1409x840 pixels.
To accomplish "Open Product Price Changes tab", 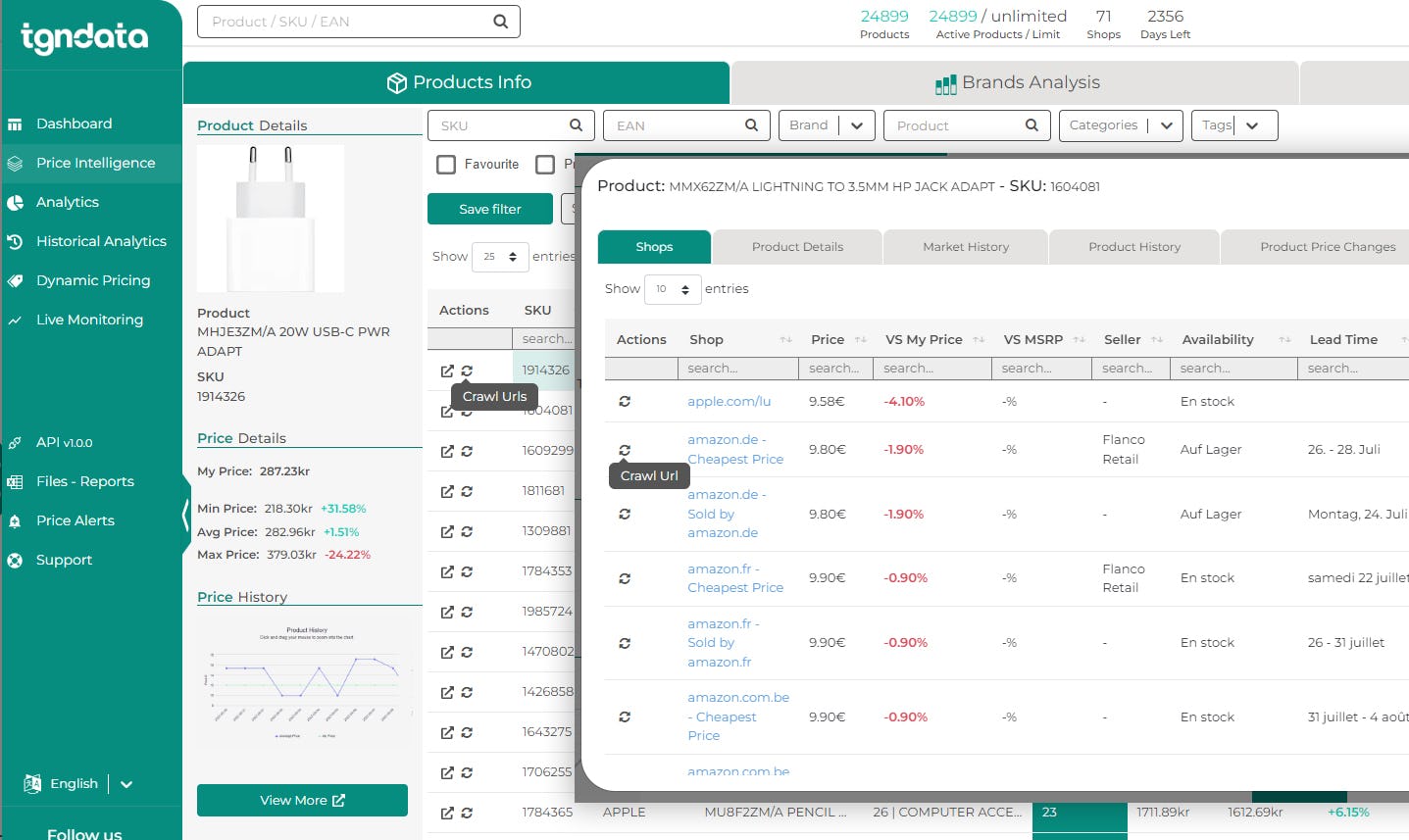I will pyautogui.click(x=1328, y=247).
